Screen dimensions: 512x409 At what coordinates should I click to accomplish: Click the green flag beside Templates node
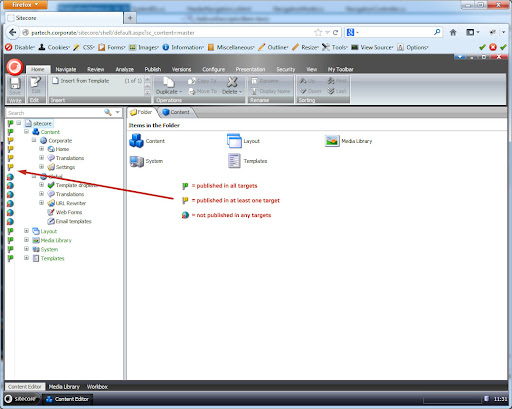coord(10,258)
